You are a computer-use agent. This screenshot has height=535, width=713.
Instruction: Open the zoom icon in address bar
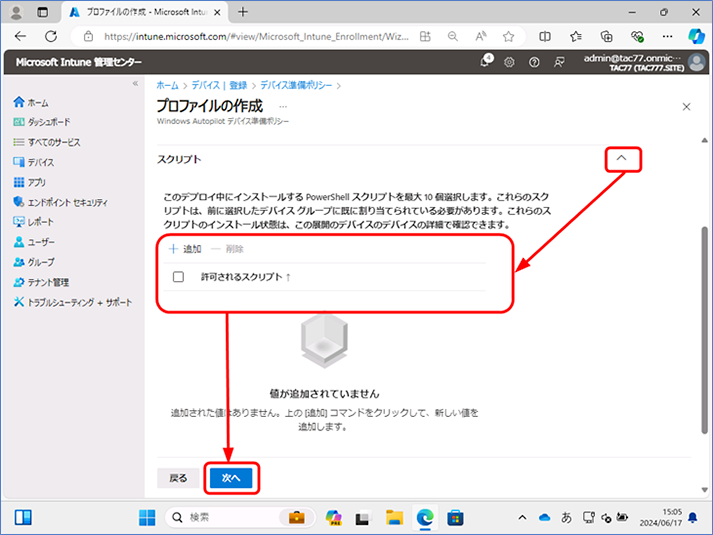453,37
